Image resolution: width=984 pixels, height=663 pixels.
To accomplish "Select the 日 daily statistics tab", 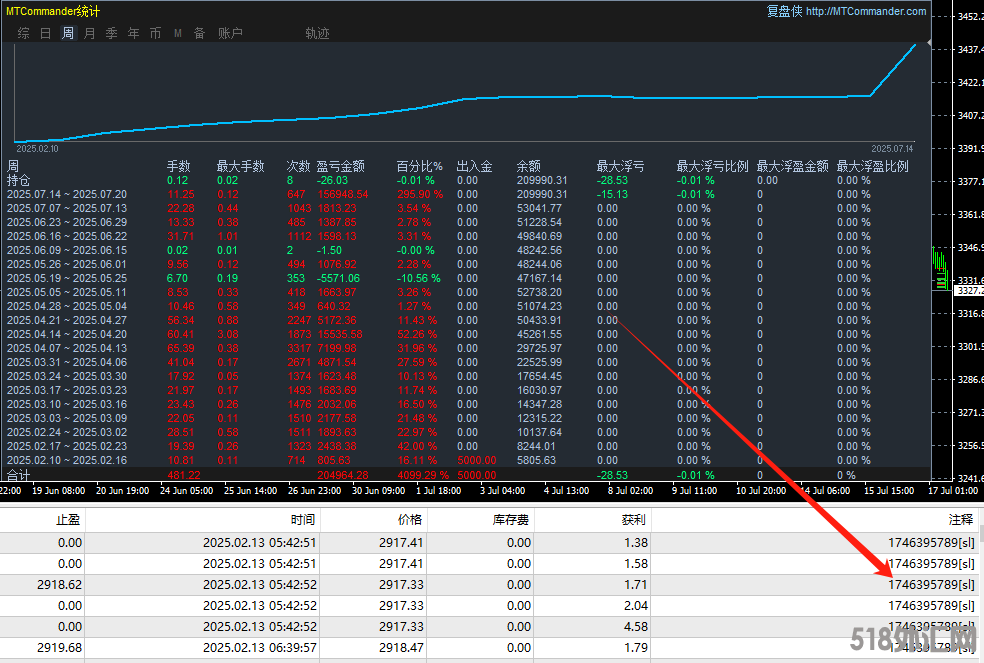I will pyautogui.click(x=45, y=33).
